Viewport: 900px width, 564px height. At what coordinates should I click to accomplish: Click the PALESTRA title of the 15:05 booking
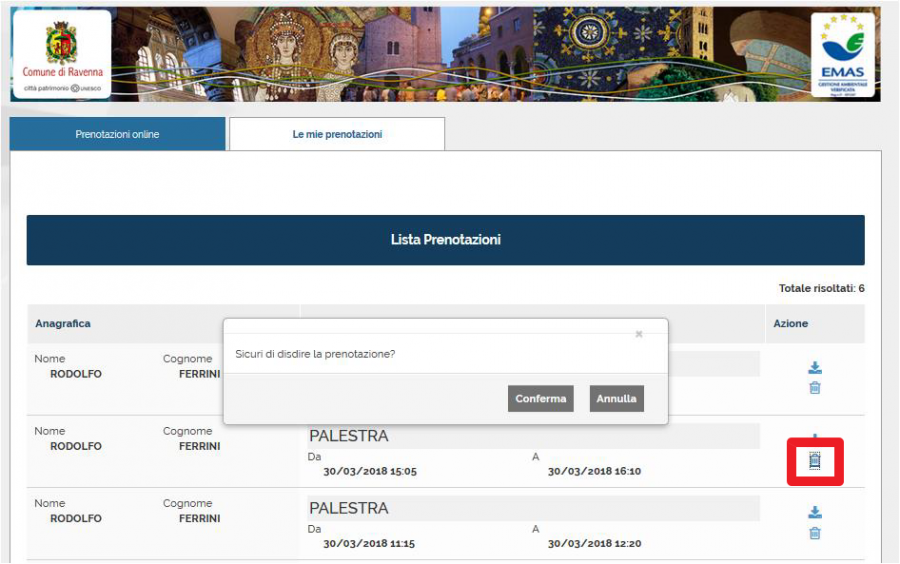(x=349, y=436)
